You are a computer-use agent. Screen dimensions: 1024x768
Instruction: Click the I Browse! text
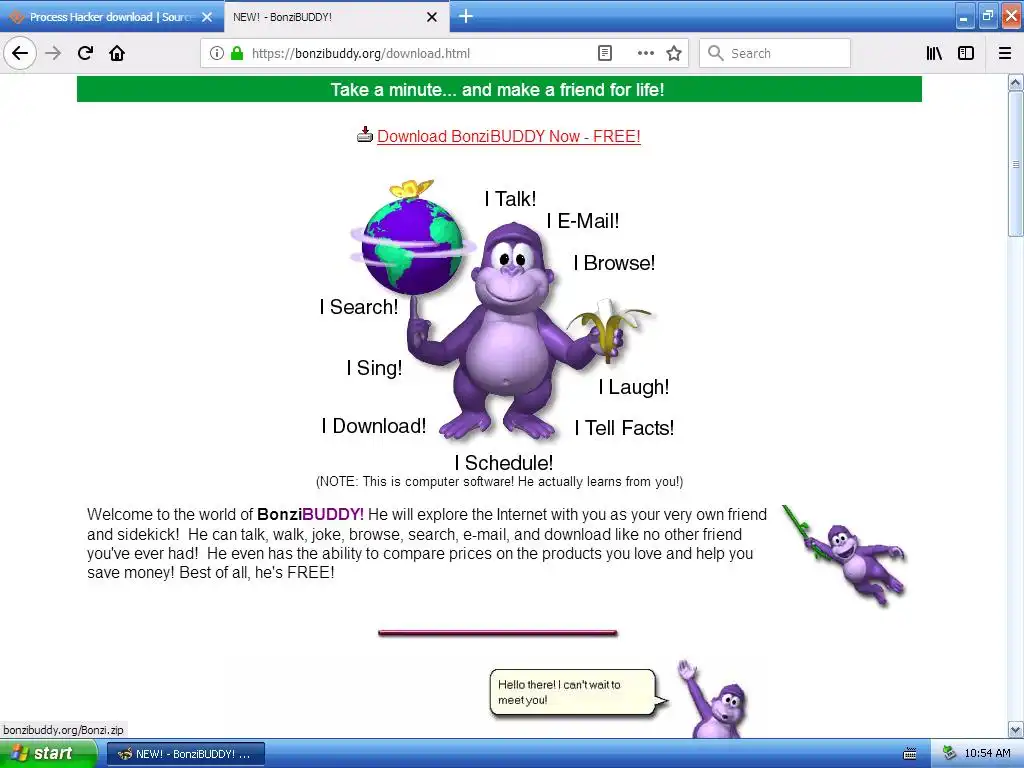coord(614,263)
